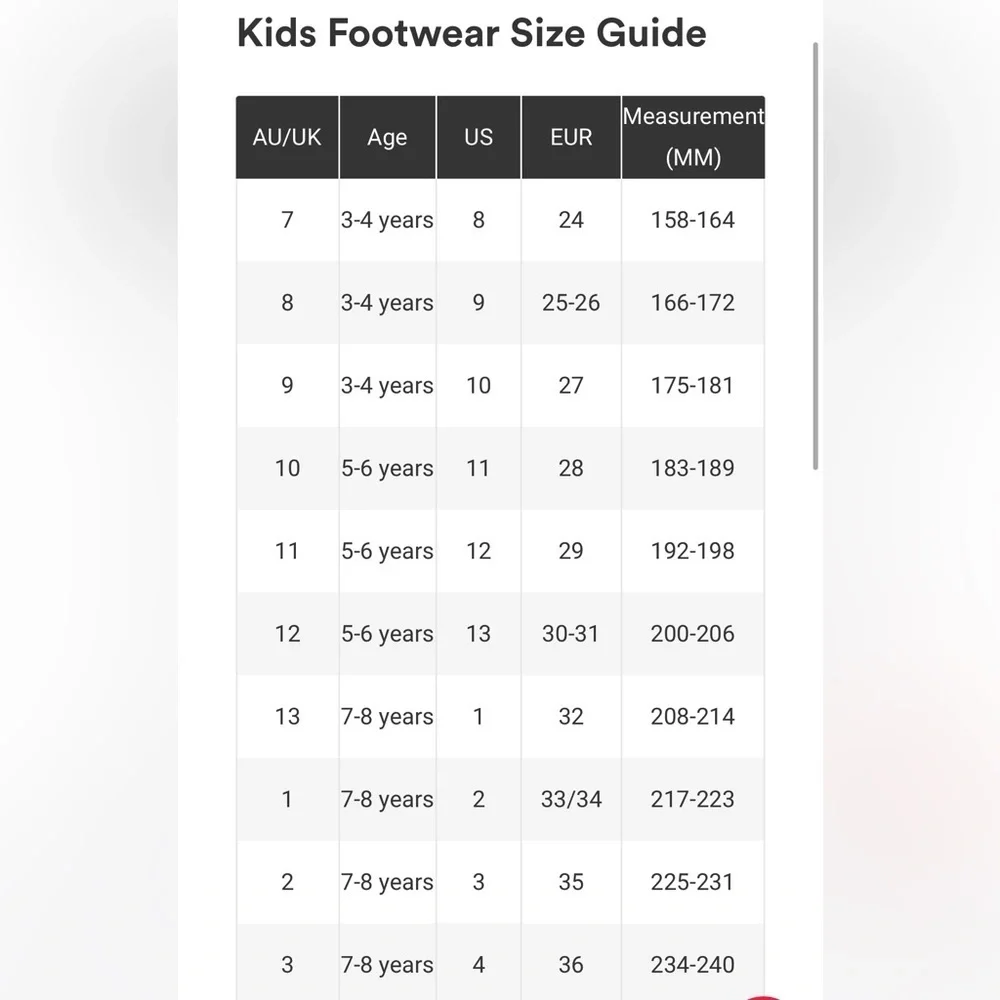Click the Kids Footwear Size Guide heading
Image resolution: width=1000 pixels, height=1000 pixels.
[471, 33]
